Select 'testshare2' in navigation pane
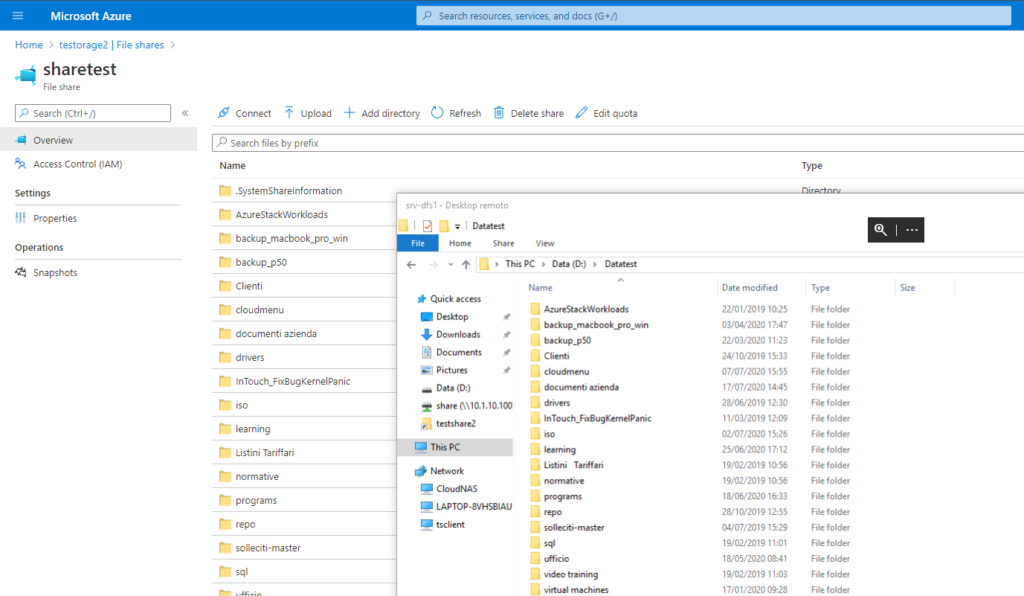Image resolution: width=1024 pixels, height=596 pixels. [456, 424]
